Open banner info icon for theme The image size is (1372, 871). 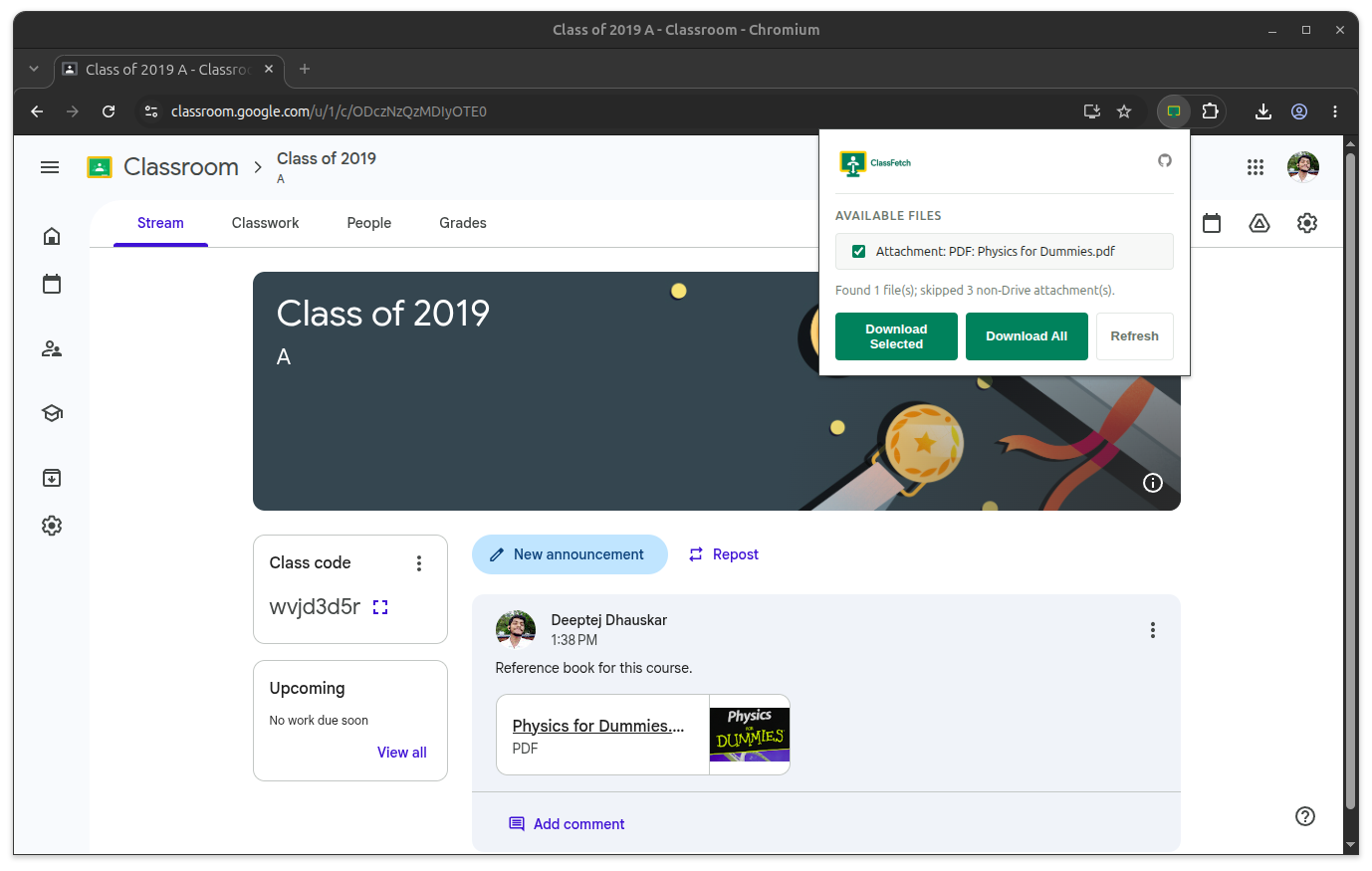(x=1153, y=483)
